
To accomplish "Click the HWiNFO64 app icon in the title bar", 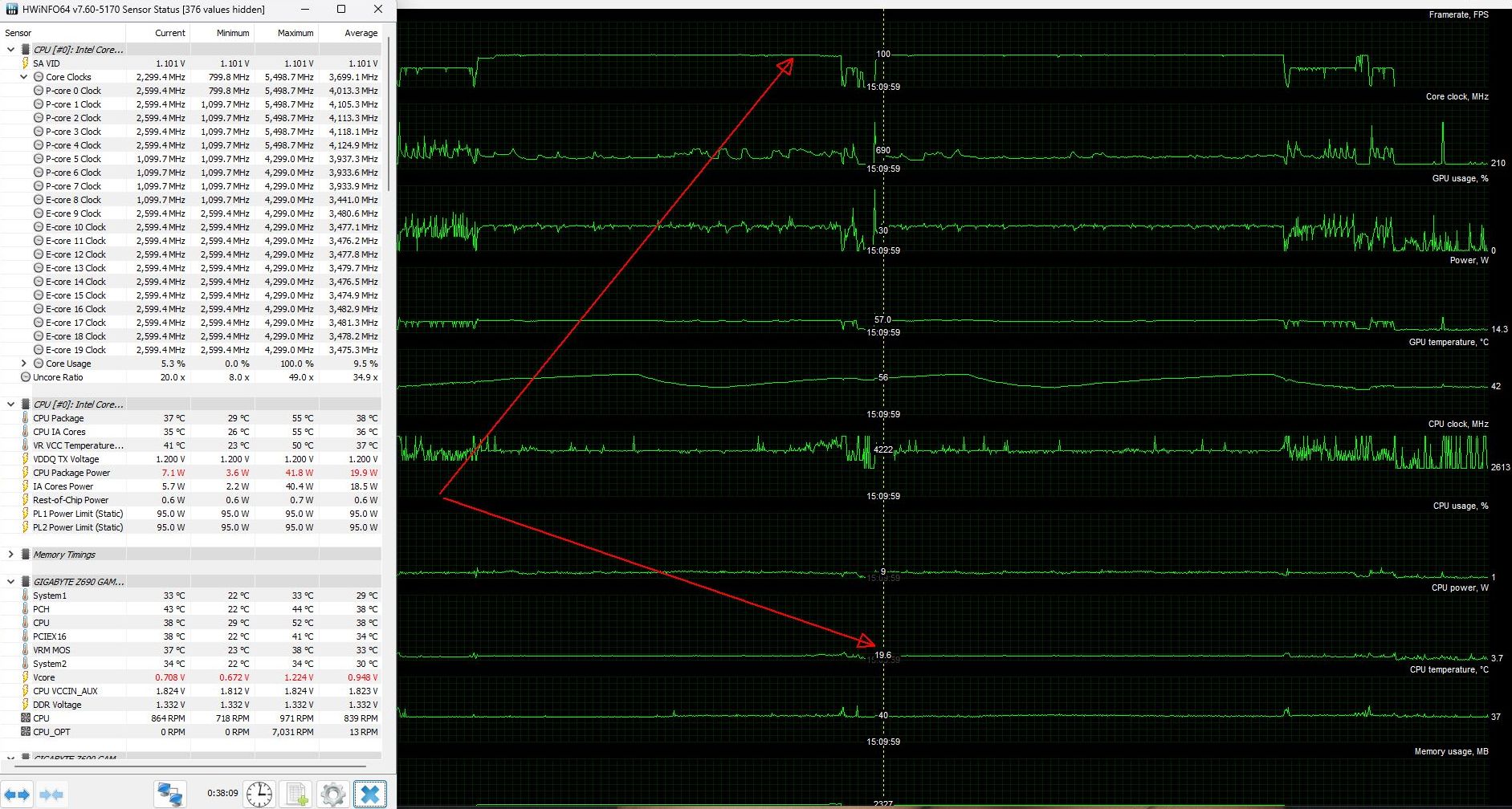I will pyautogui.click(x=11, y=10).
